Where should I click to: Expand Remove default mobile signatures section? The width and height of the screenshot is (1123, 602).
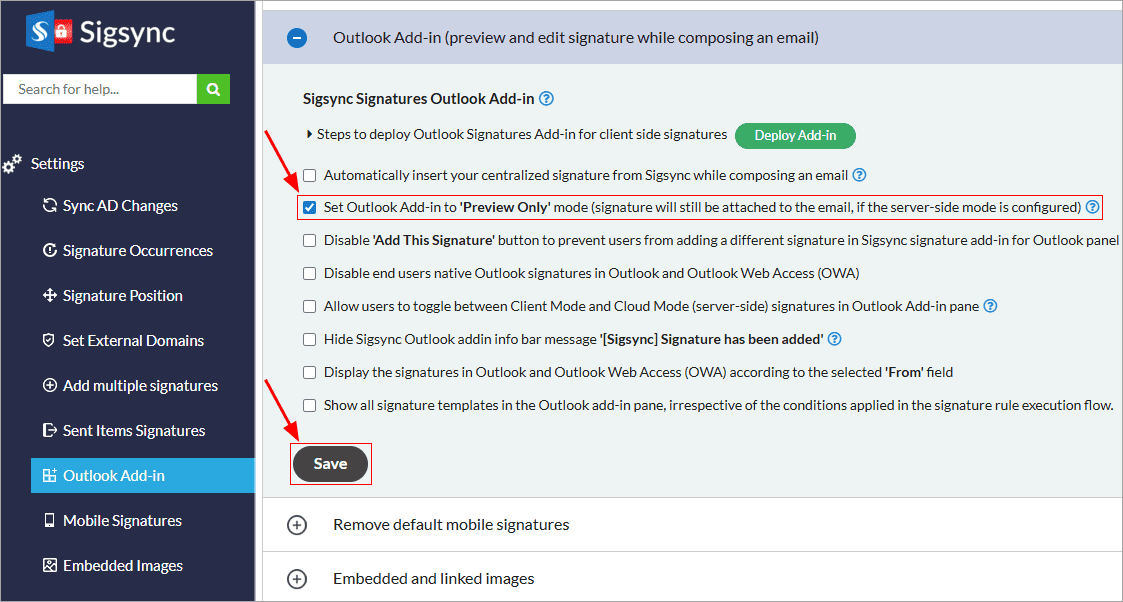click(x=297, y=525)
